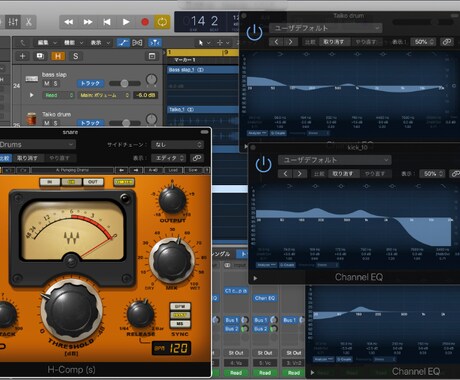Solo the bass slap track
The height and width of the screenshot is (380, 460).
pos(55,84)
